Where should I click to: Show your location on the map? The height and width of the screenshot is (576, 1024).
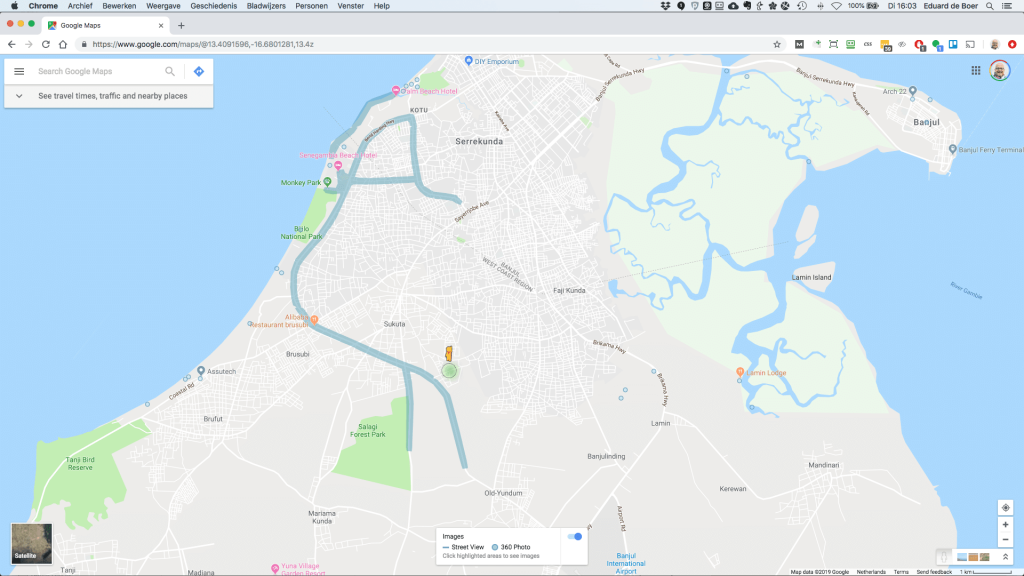click(1005, 508)
